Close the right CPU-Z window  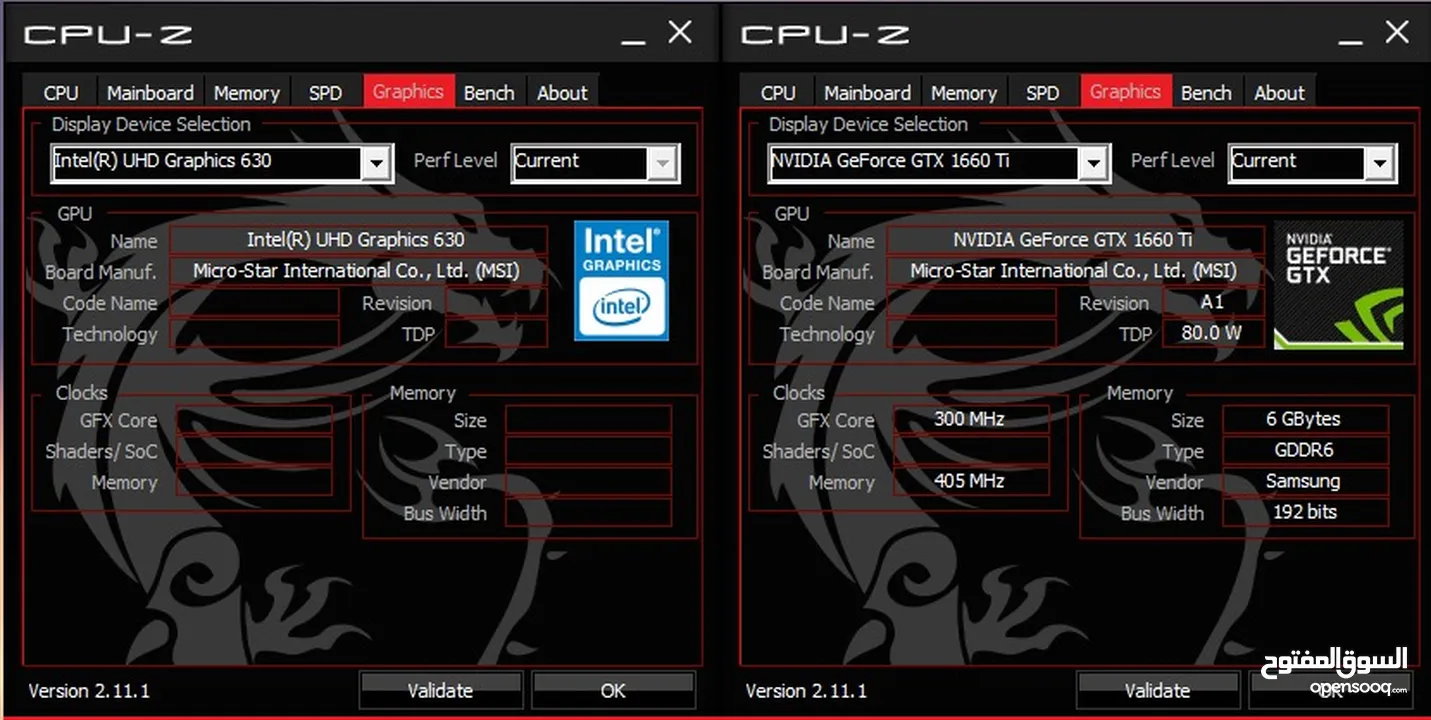click(x=1397, y=32)
